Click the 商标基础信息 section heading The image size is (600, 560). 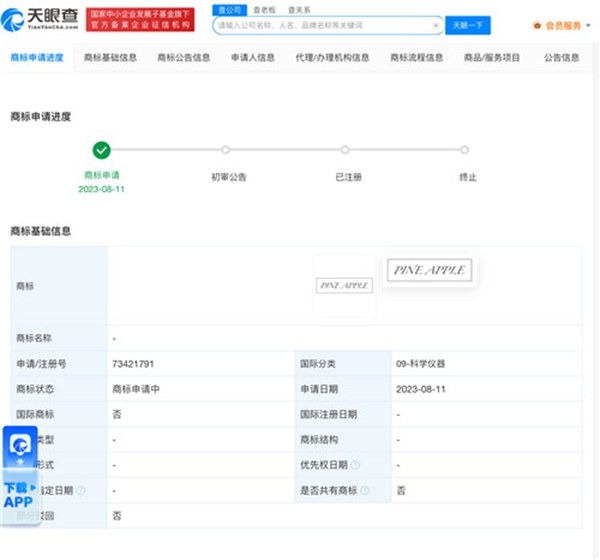41,231
